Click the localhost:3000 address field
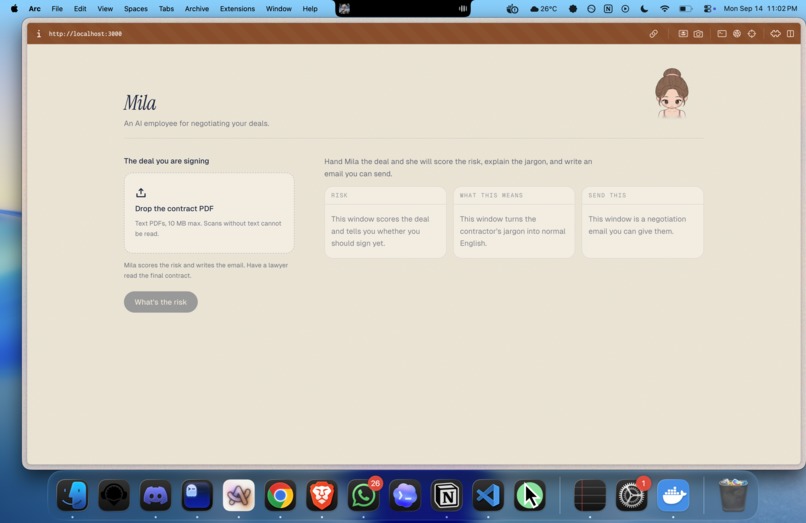806x523 pixels. pyautogui.click(x=85, y=33)
